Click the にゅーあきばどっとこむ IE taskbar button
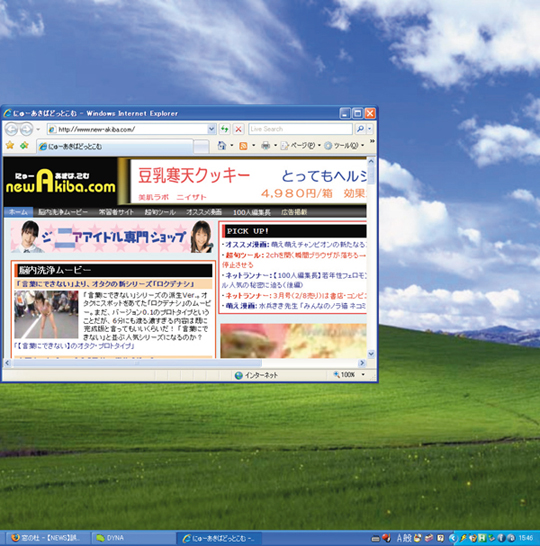This screenshot has width=540, height=546. pyautogui.click(x=219, y=538)
